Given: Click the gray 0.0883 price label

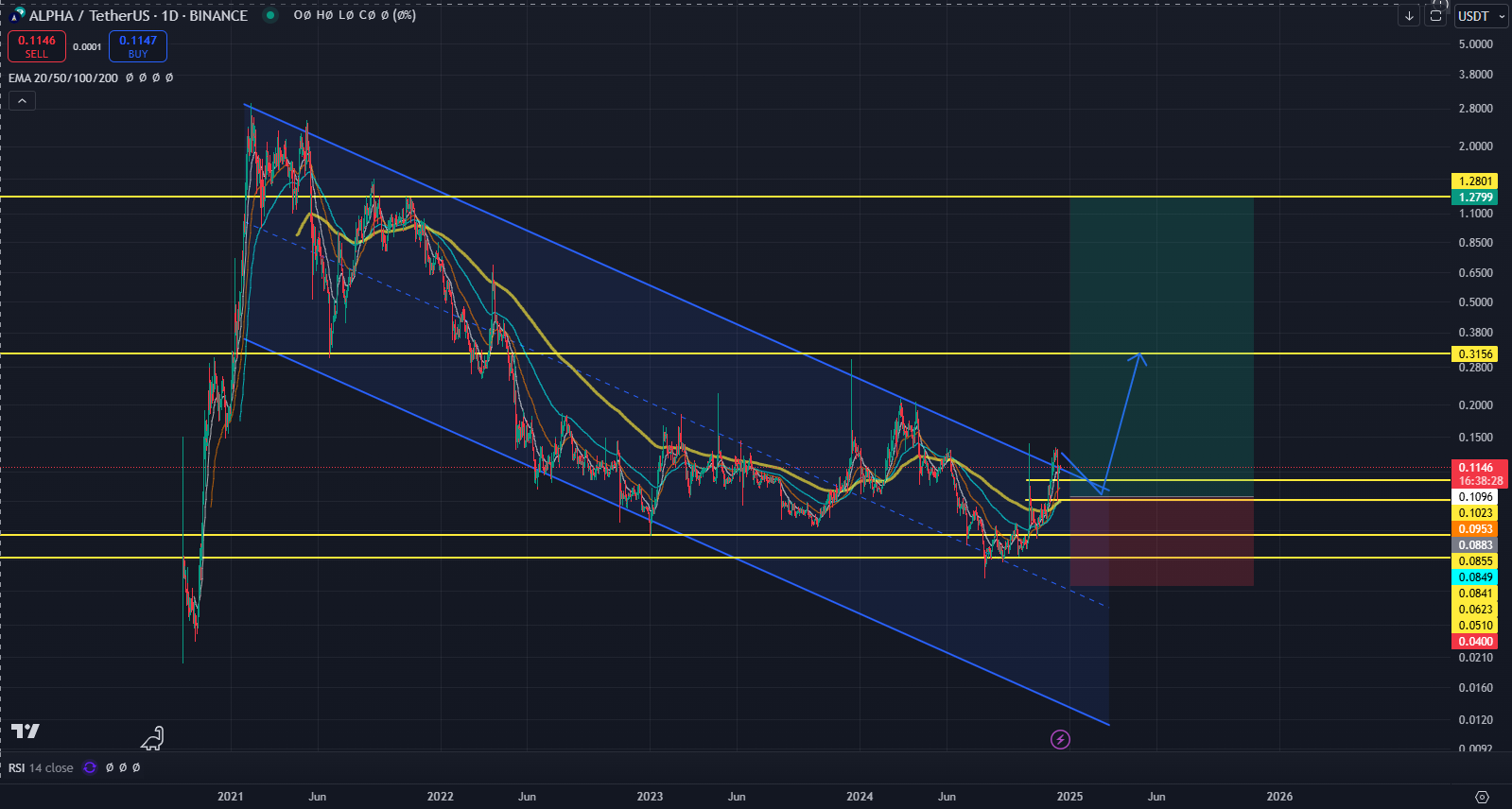Looking at the screenshot, I should pyautogui.click(x=1475, y=544).
